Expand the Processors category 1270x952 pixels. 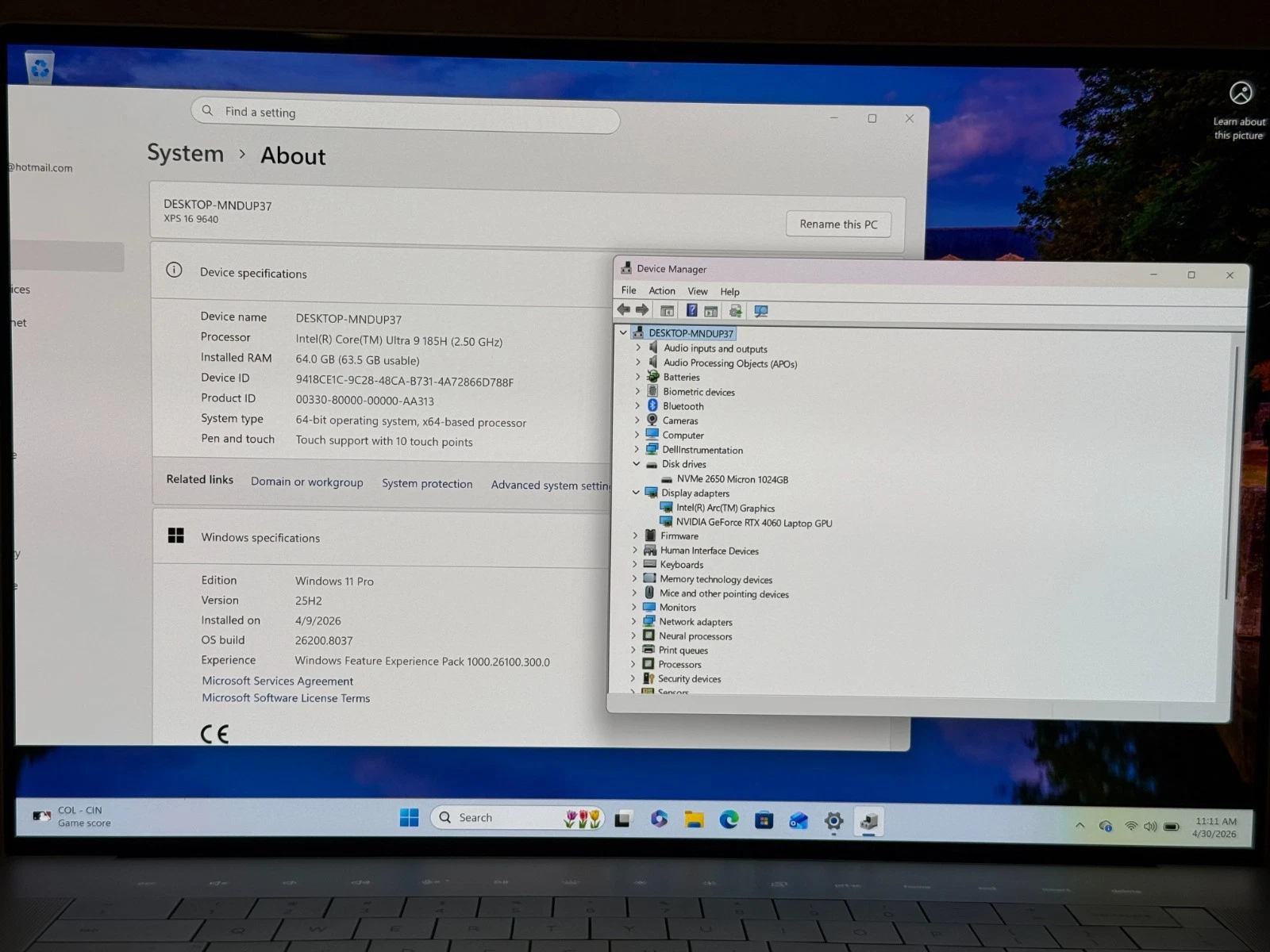tap(633, 663)
